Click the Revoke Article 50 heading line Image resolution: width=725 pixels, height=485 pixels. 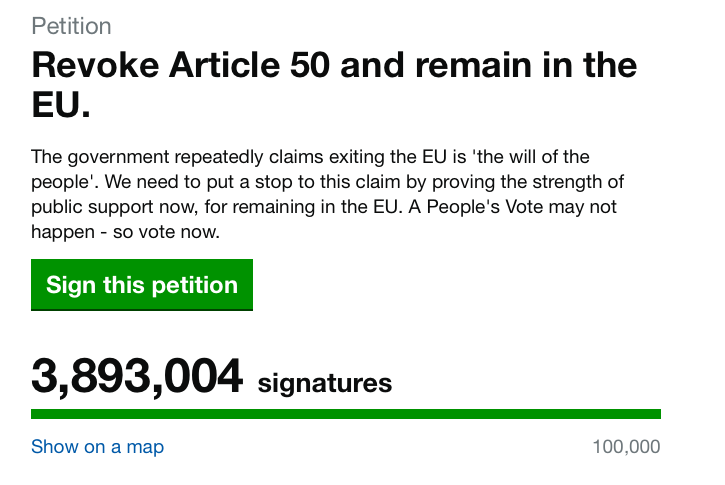click(x=334, y=66)
